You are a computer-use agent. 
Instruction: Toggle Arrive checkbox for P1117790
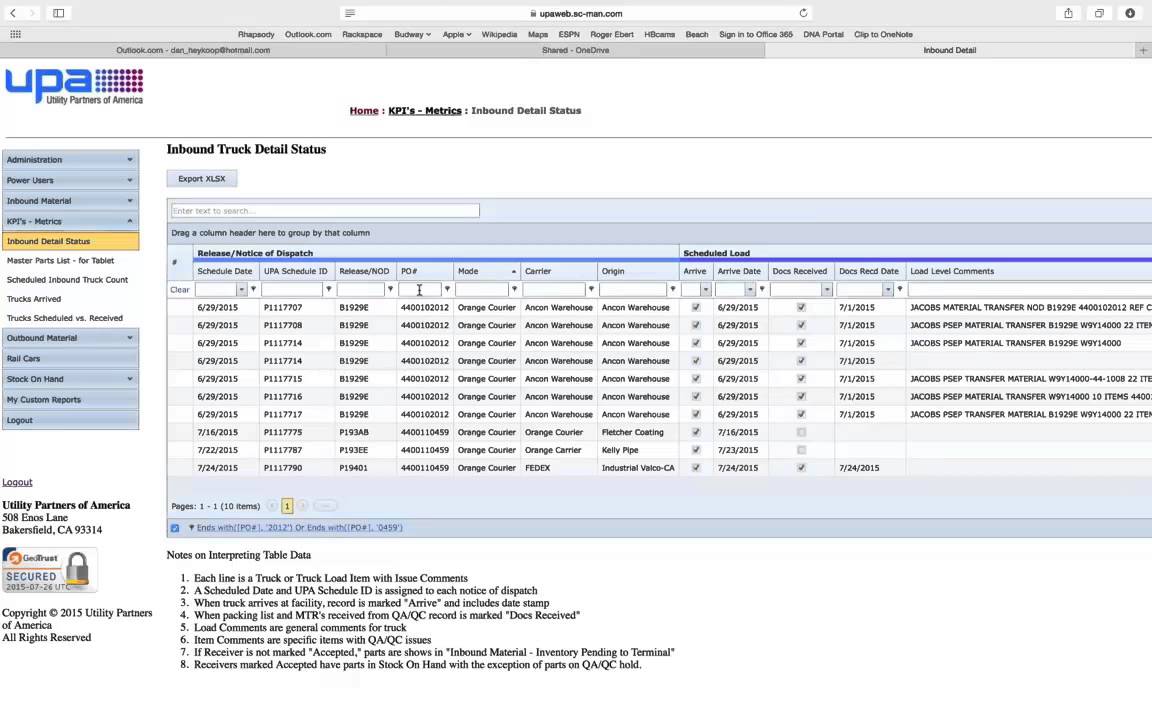tap(696, 468)
